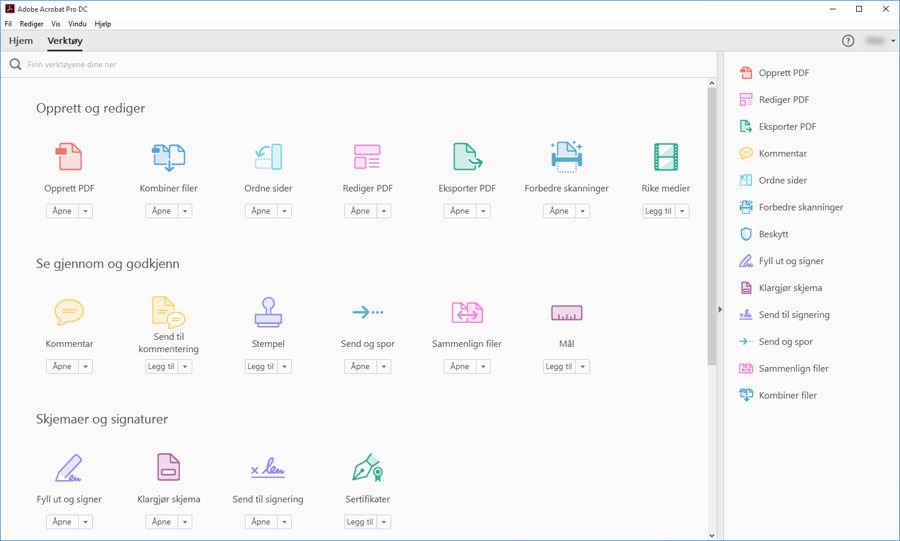Open Kombiner filer shortcut in right pane
The height and width of the screenshot is (541, 900).
778,395
